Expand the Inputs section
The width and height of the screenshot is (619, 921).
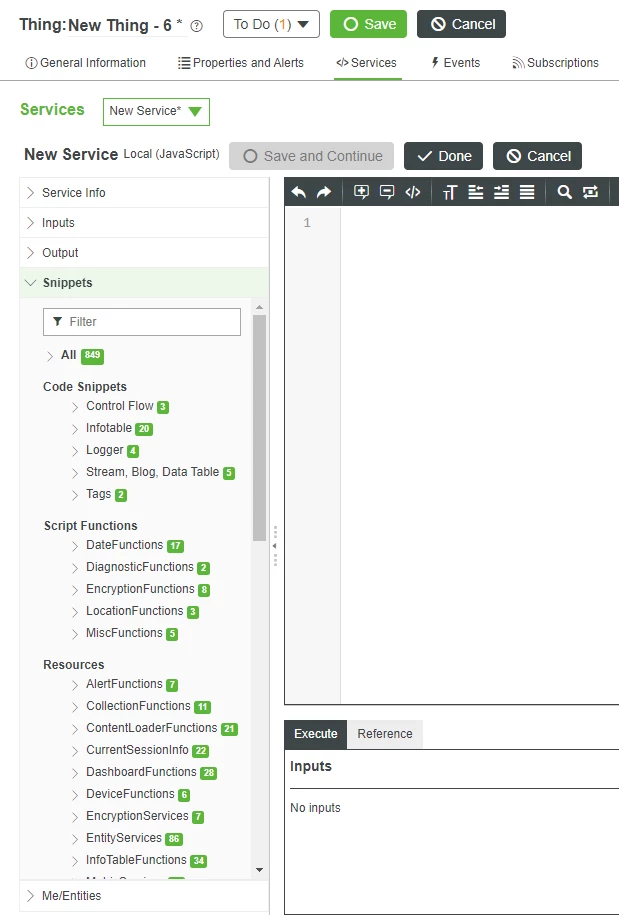coord(144,223)
